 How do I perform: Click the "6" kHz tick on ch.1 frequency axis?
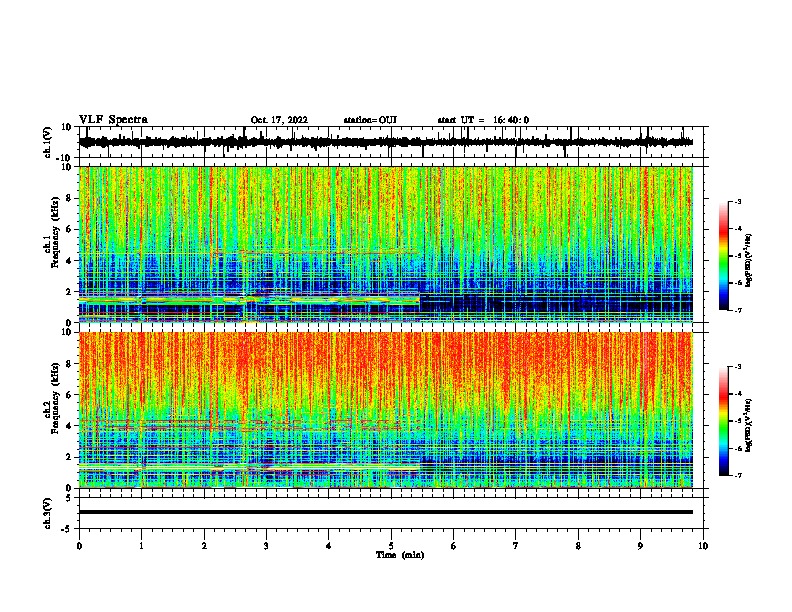click(x=69, y=229)
